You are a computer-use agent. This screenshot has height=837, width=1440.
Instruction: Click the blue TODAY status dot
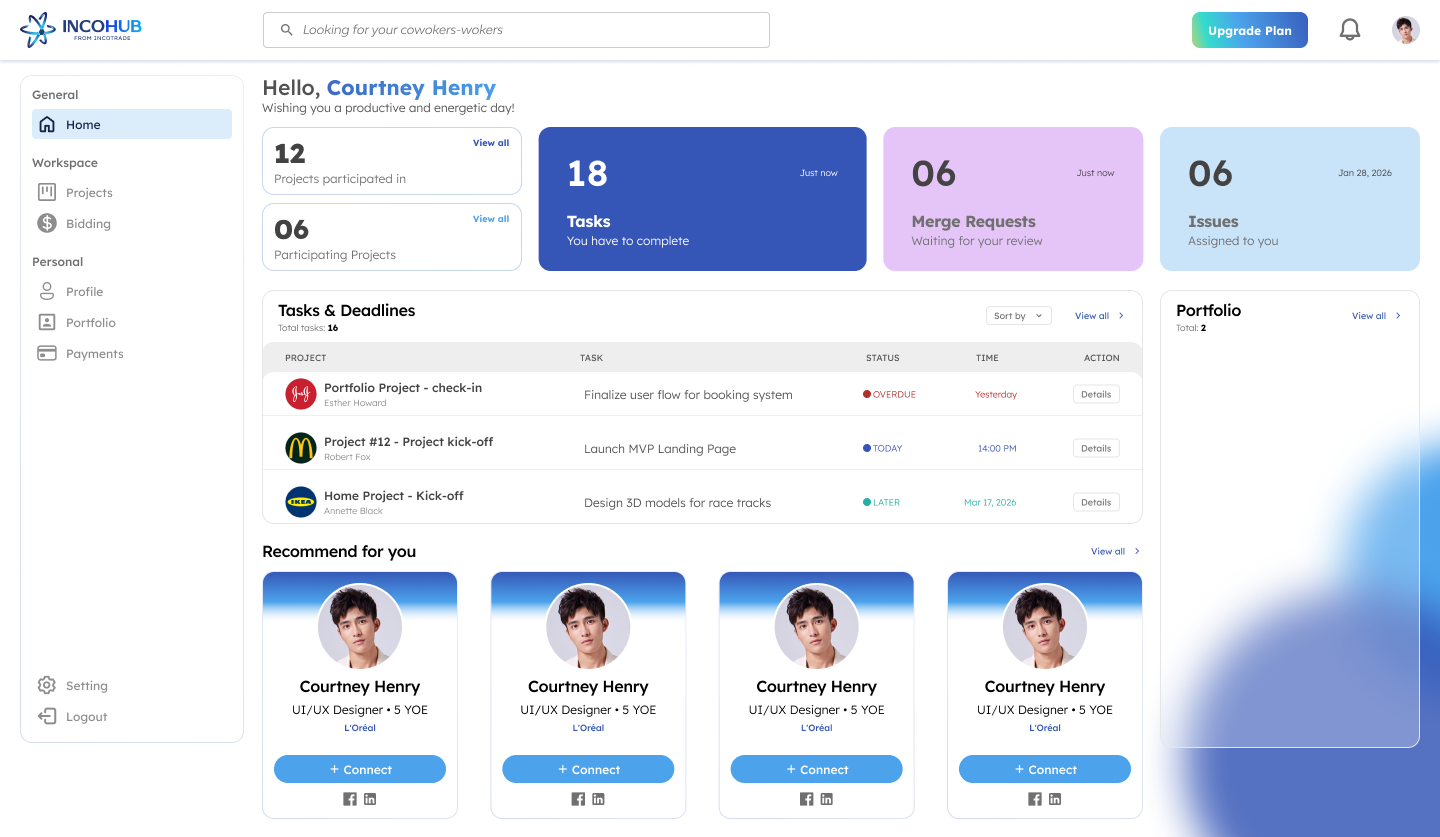pyautogui.click(x=867, y=448)
